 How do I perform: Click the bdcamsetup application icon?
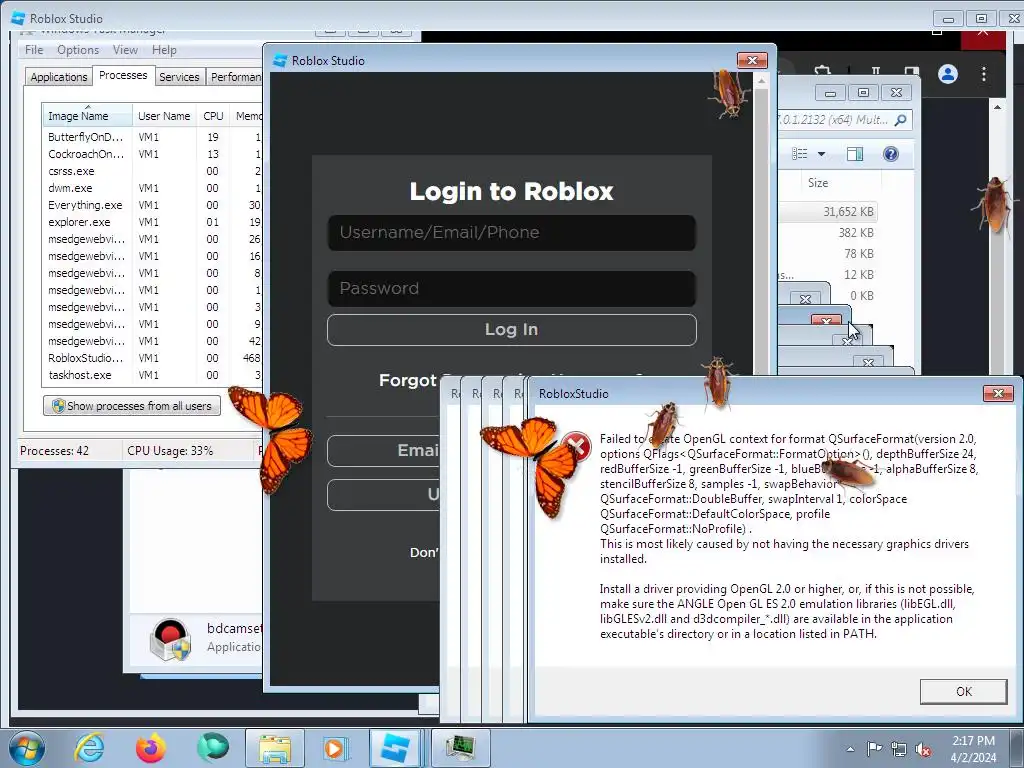(x=170, y=639)
